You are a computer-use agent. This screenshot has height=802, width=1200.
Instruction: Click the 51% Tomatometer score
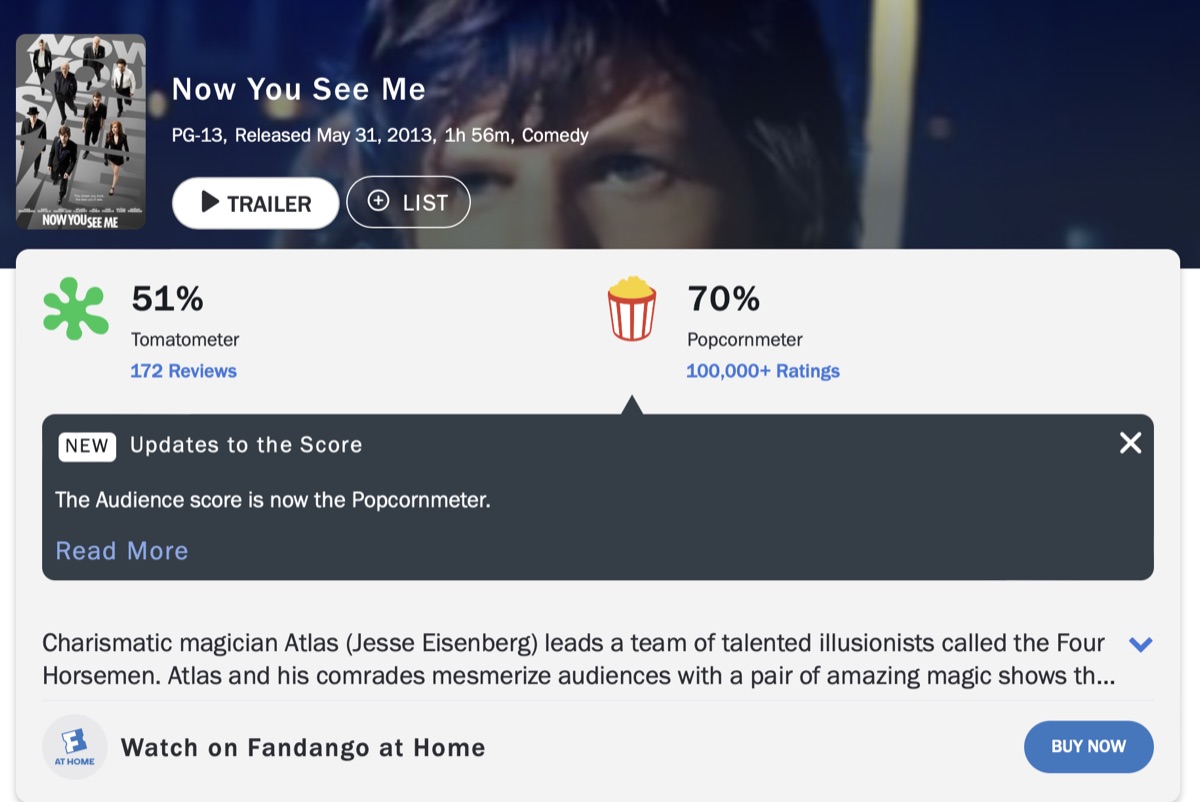pos(167,298)
